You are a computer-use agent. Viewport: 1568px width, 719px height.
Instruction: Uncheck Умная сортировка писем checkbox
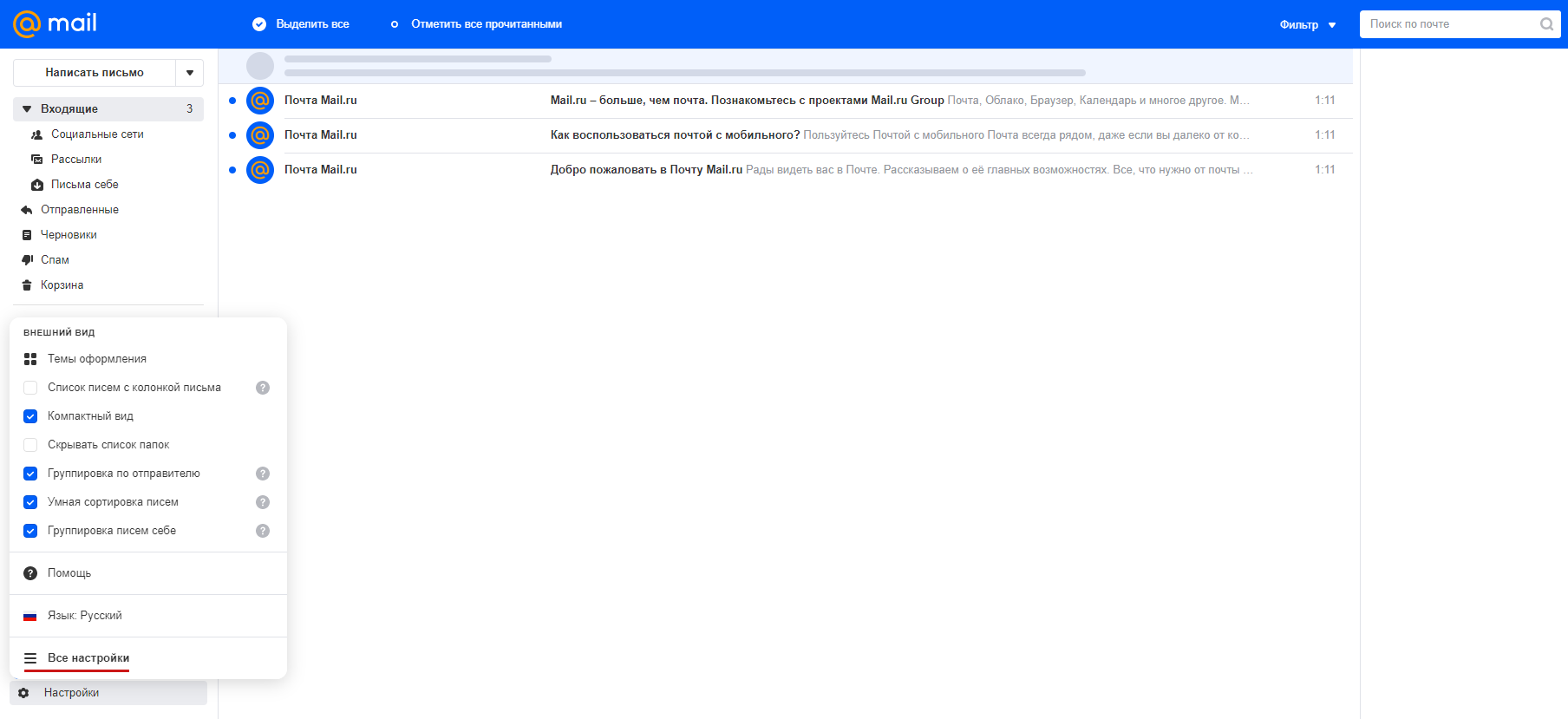pos(30,502)
